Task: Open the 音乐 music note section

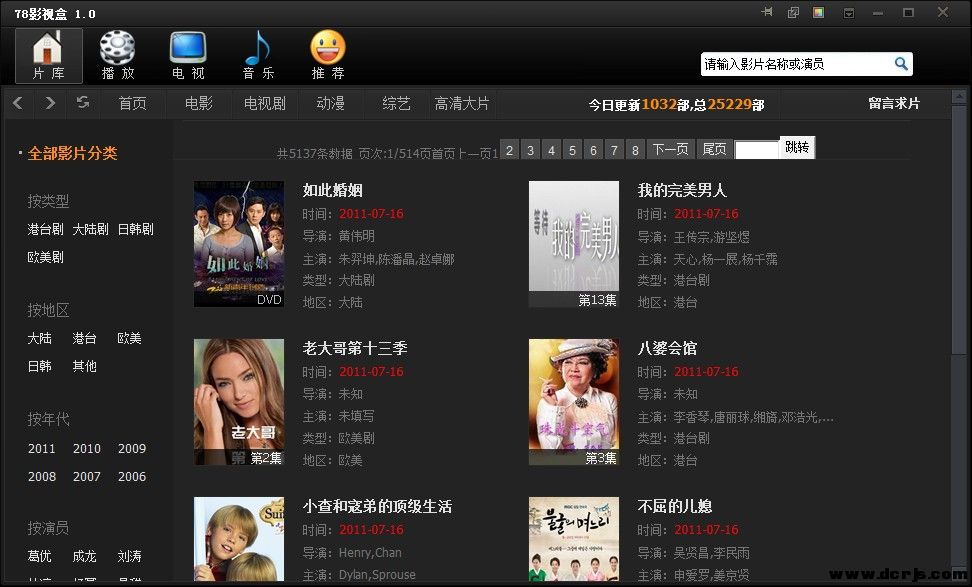Action: click(x=258, y=56)
